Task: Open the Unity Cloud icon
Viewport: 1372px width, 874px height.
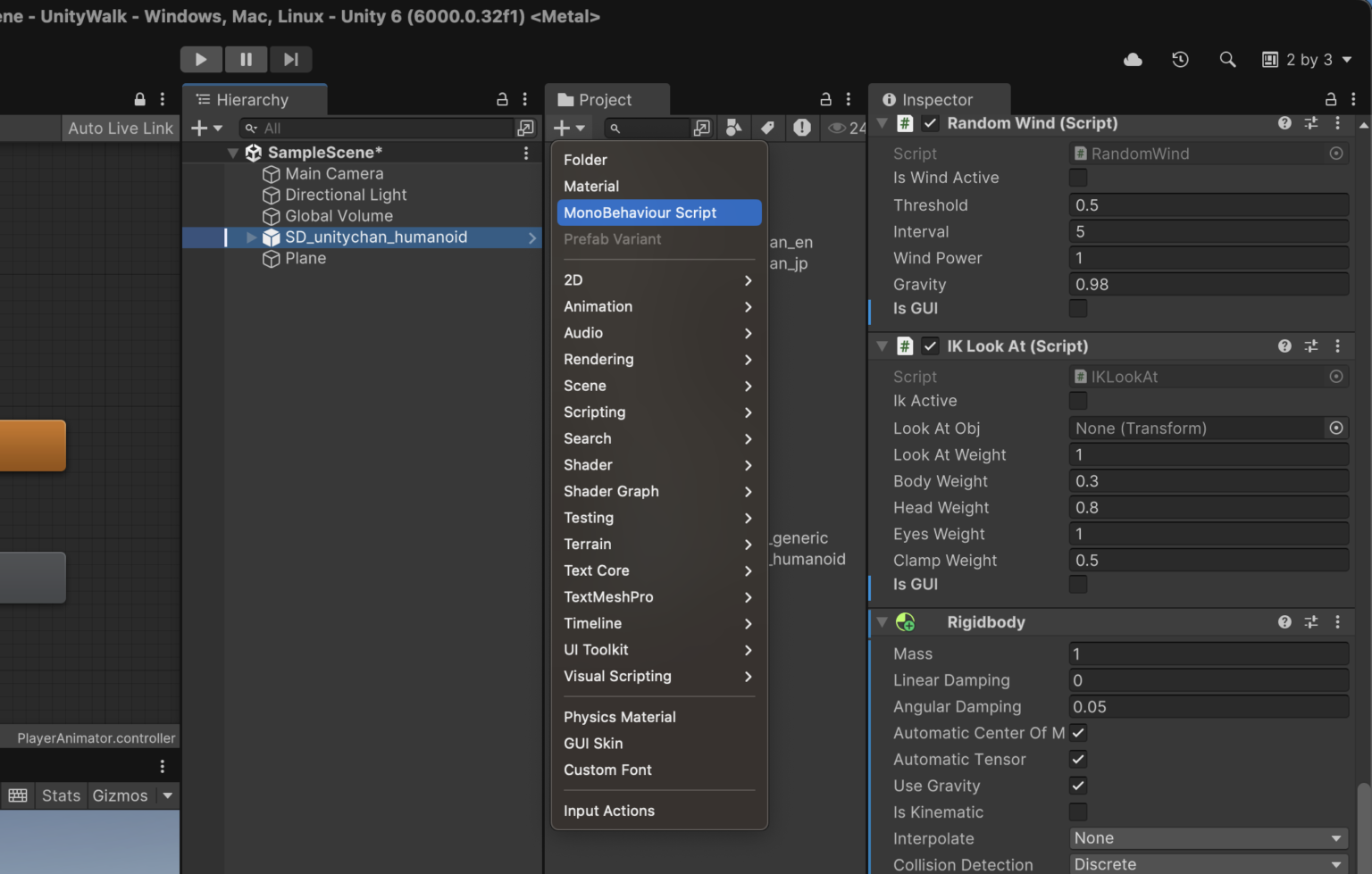Action: (x=1133, y=60)
